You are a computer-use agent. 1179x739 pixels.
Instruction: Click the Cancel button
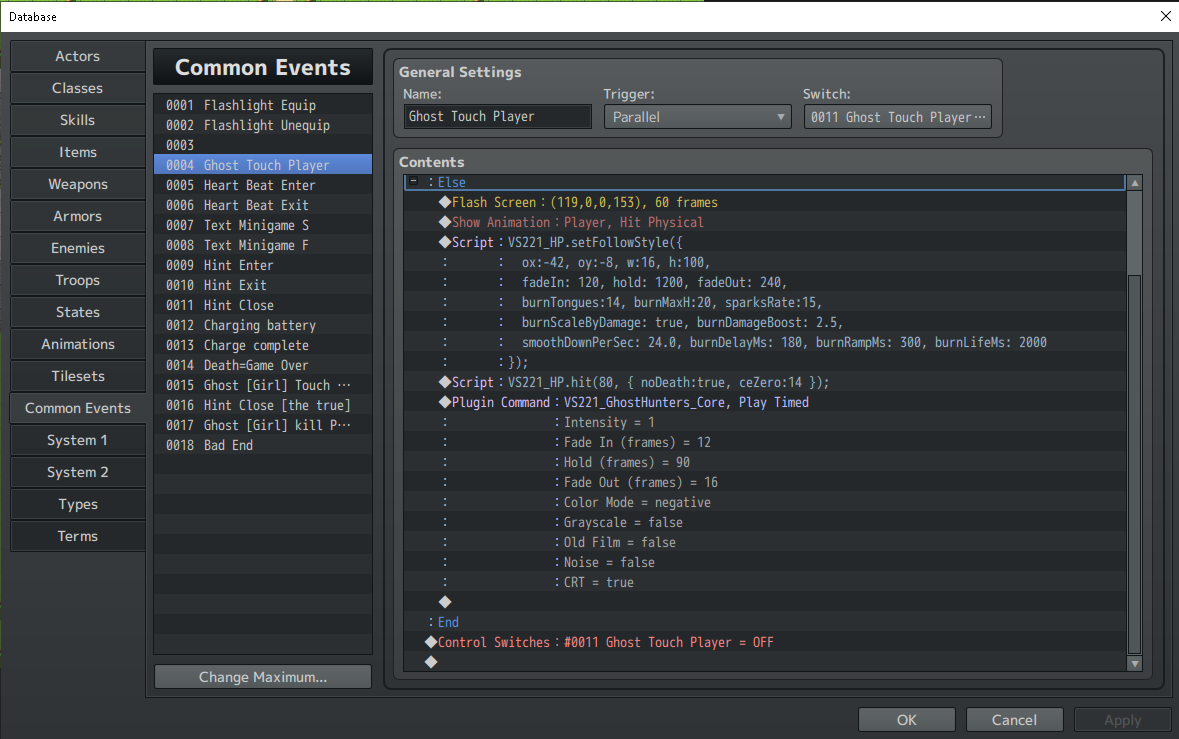click(x=1014, y=720)
